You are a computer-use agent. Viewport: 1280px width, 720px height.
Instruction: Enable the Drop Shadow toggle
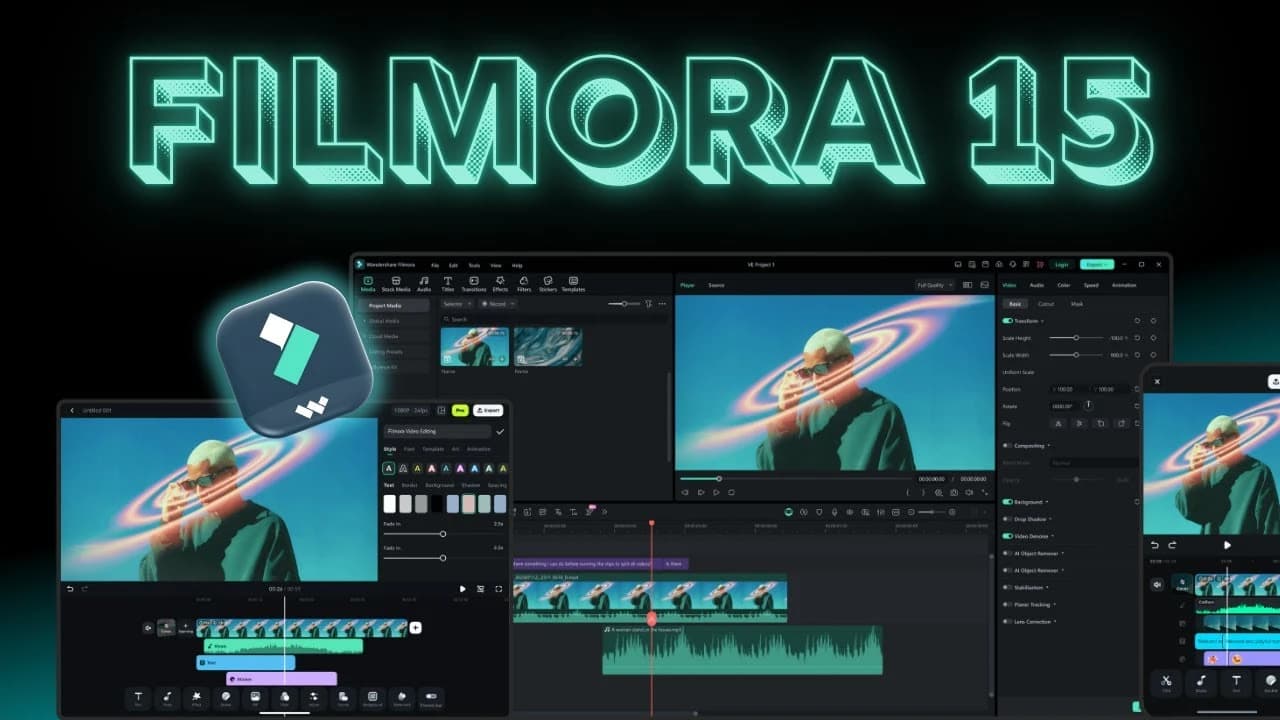[x=1007, y=519]
